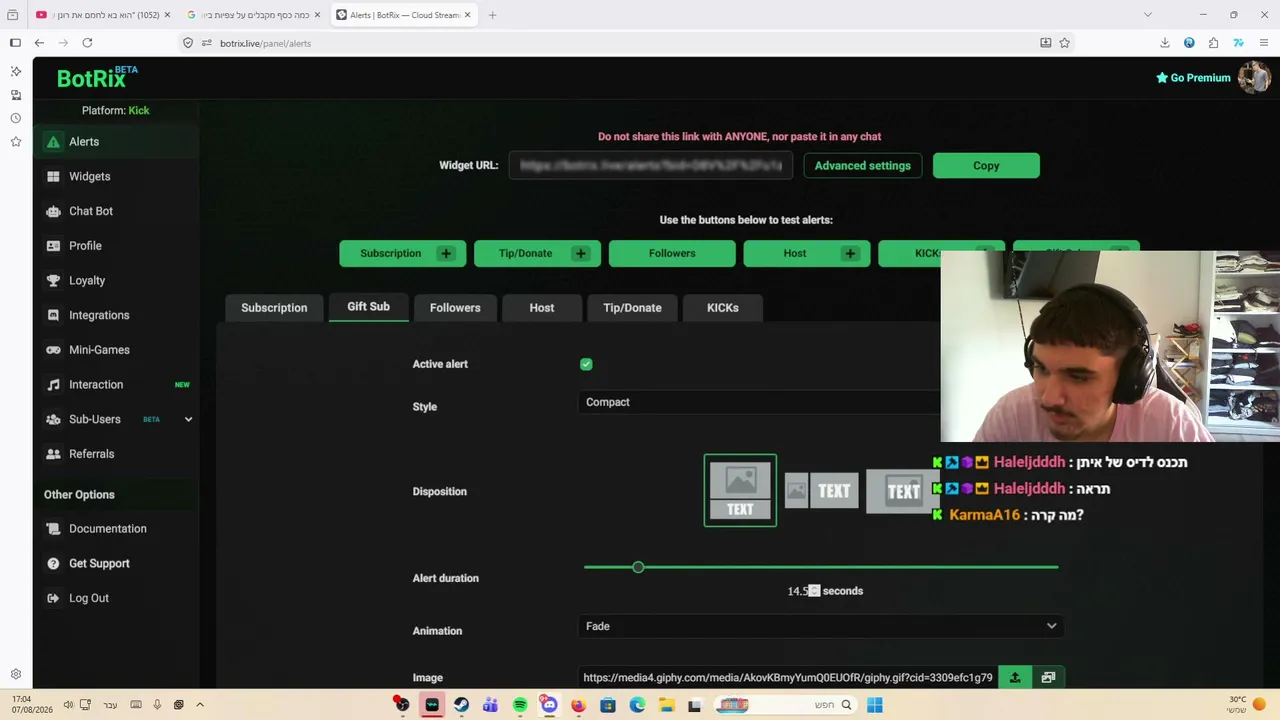Open Advanced settings for widget
The image size is (1280, 720).
click(862, 166)
